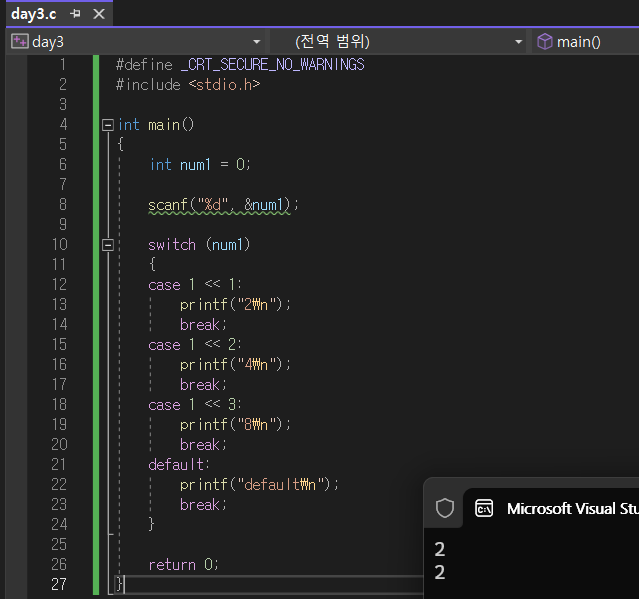Open the (전역 범위) scope dropdown

[x=518, y=42]
